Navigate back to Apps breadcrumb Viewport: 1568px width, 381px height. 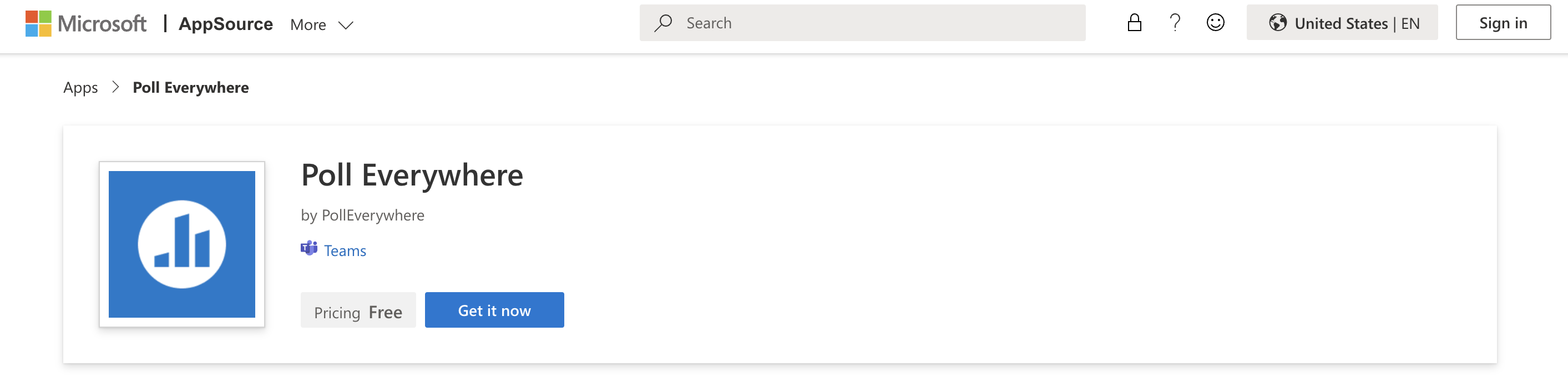click(80, 88)
